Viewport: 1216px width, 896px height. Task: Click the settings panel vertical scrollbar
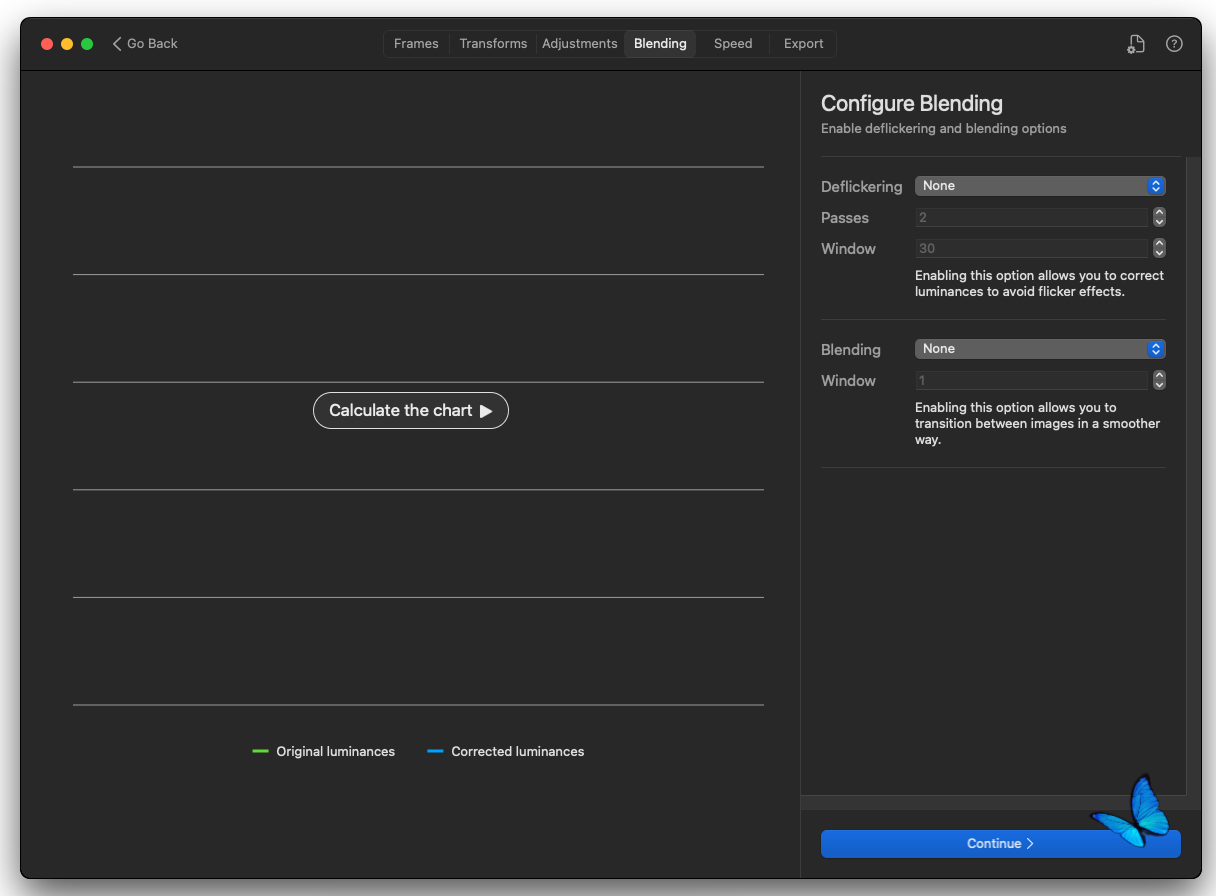(x=1193, y=476)
